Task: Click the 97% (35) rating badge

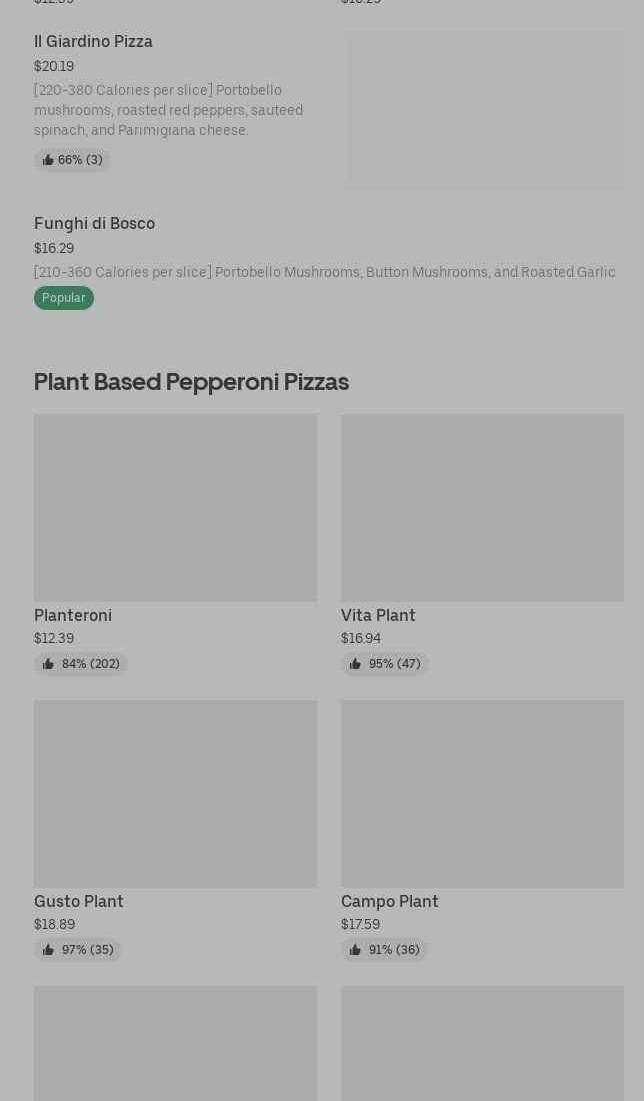Action: click(x=78, y=950)
